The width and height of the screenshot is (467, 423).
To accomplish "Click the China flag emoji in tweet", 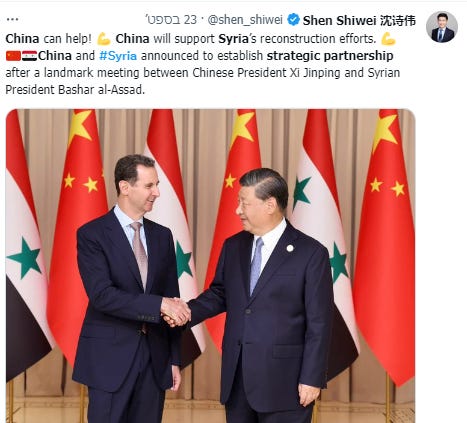I will (13, 56).
